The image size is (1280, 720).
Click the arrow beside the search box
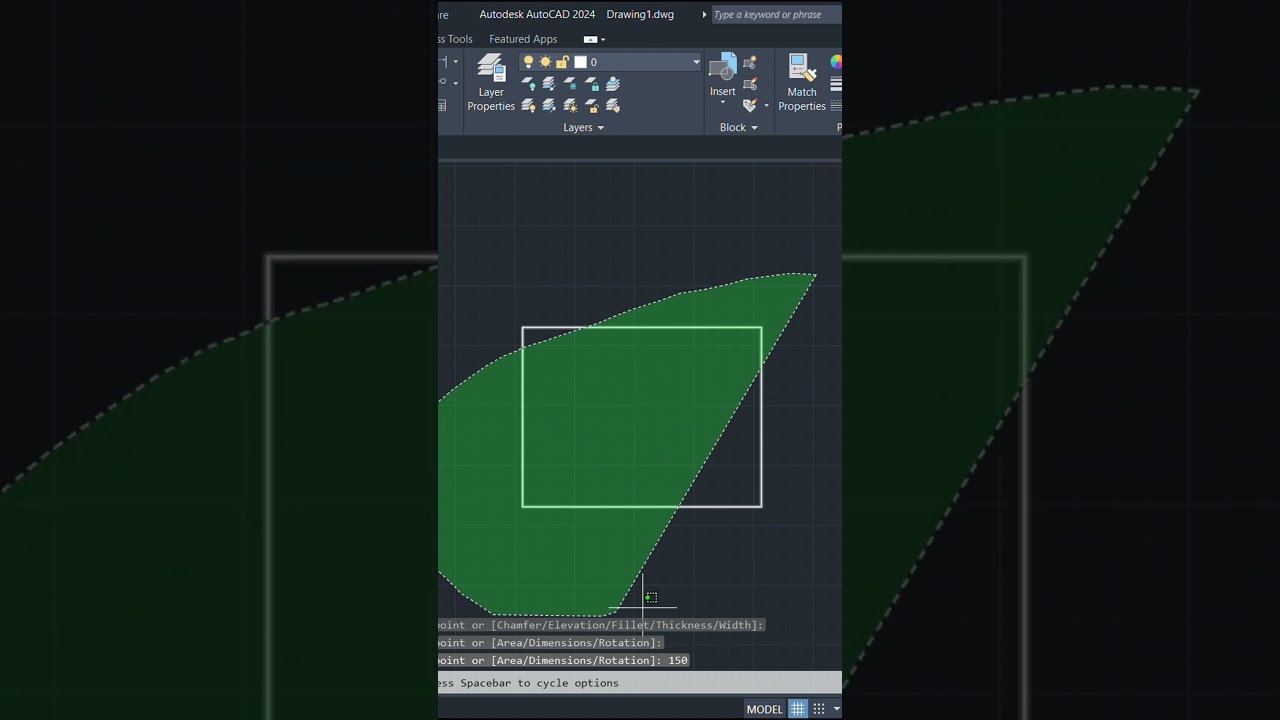pyautogui.click(x=704, y=15)
